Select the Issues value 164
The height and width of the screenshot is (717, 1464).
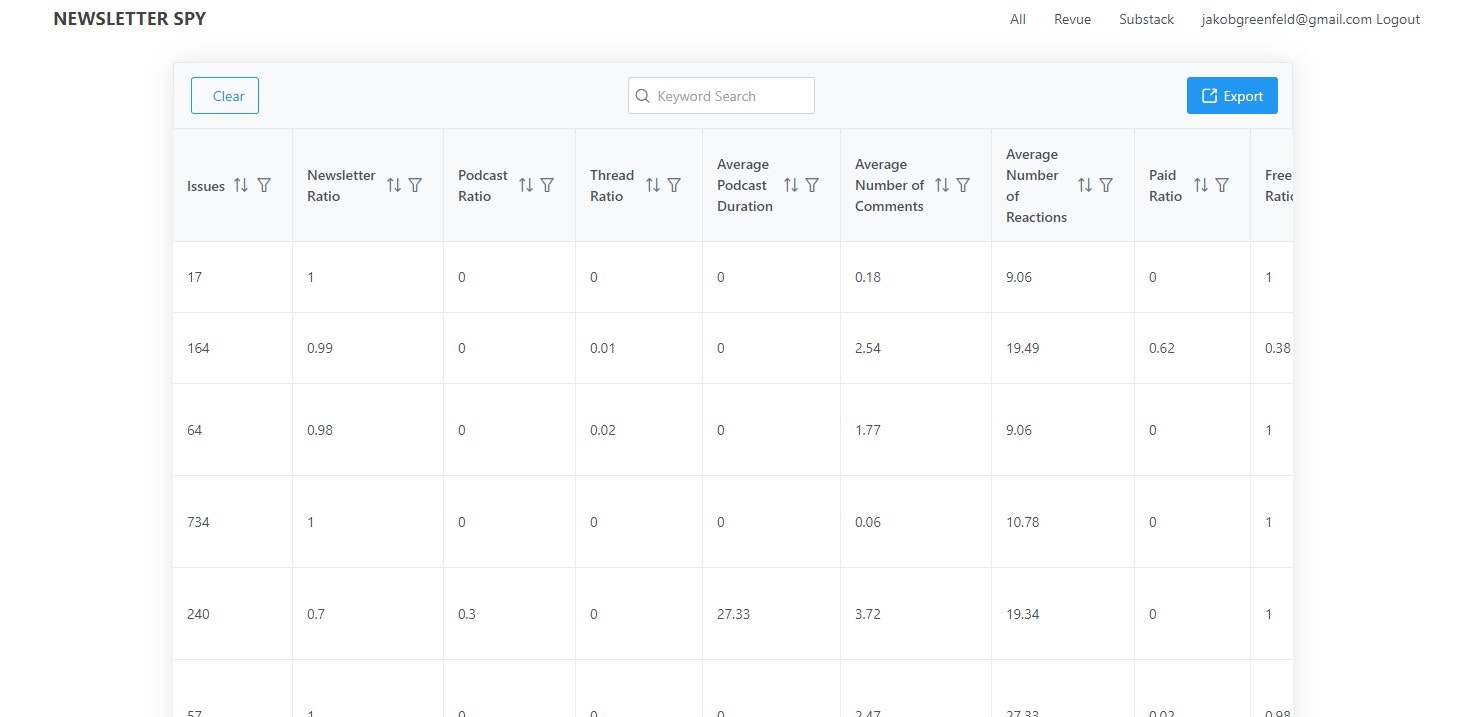pos(198,348)
